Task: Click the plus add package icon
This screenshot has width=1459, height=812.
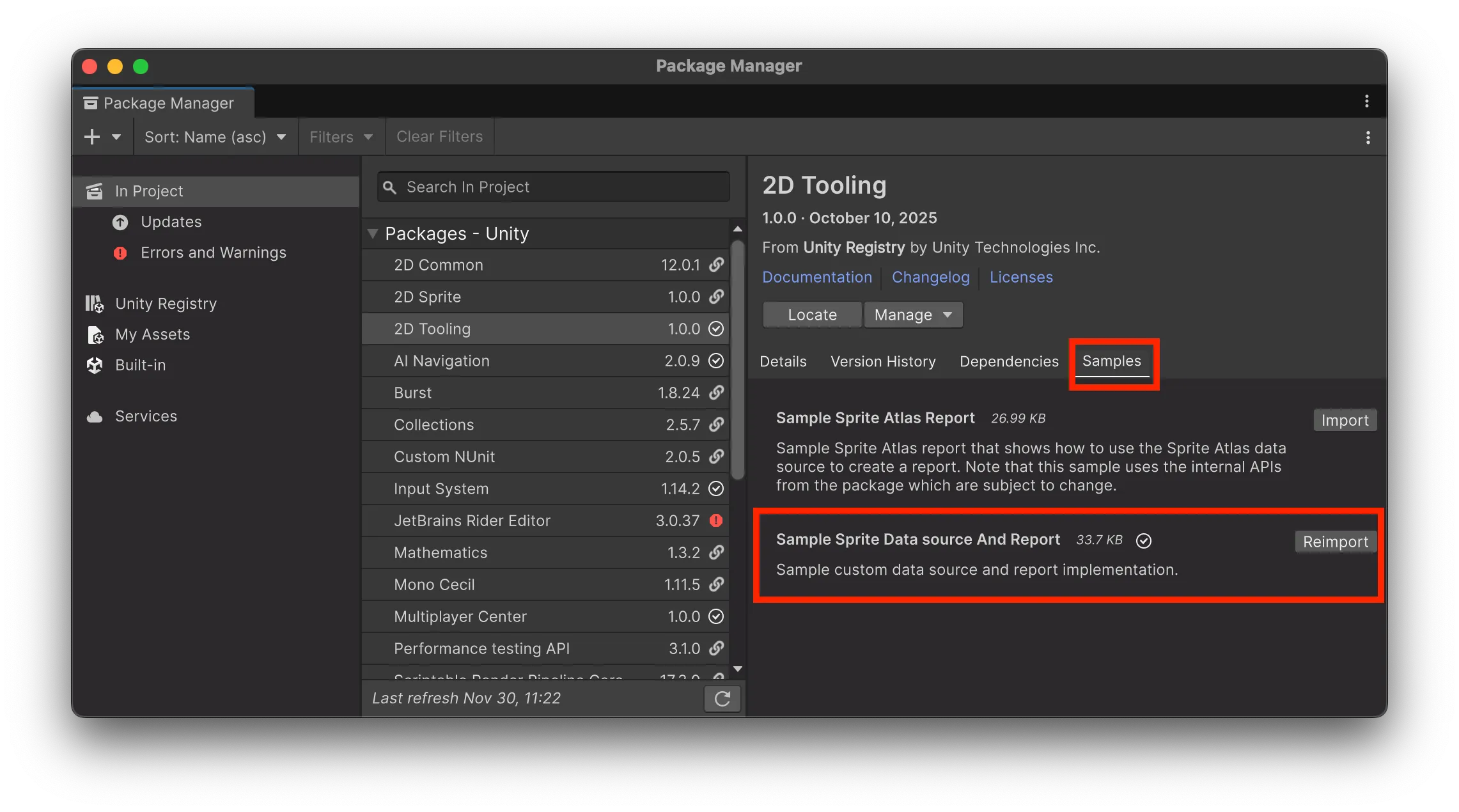Action: pyautogui.click(x=92, y=137)
